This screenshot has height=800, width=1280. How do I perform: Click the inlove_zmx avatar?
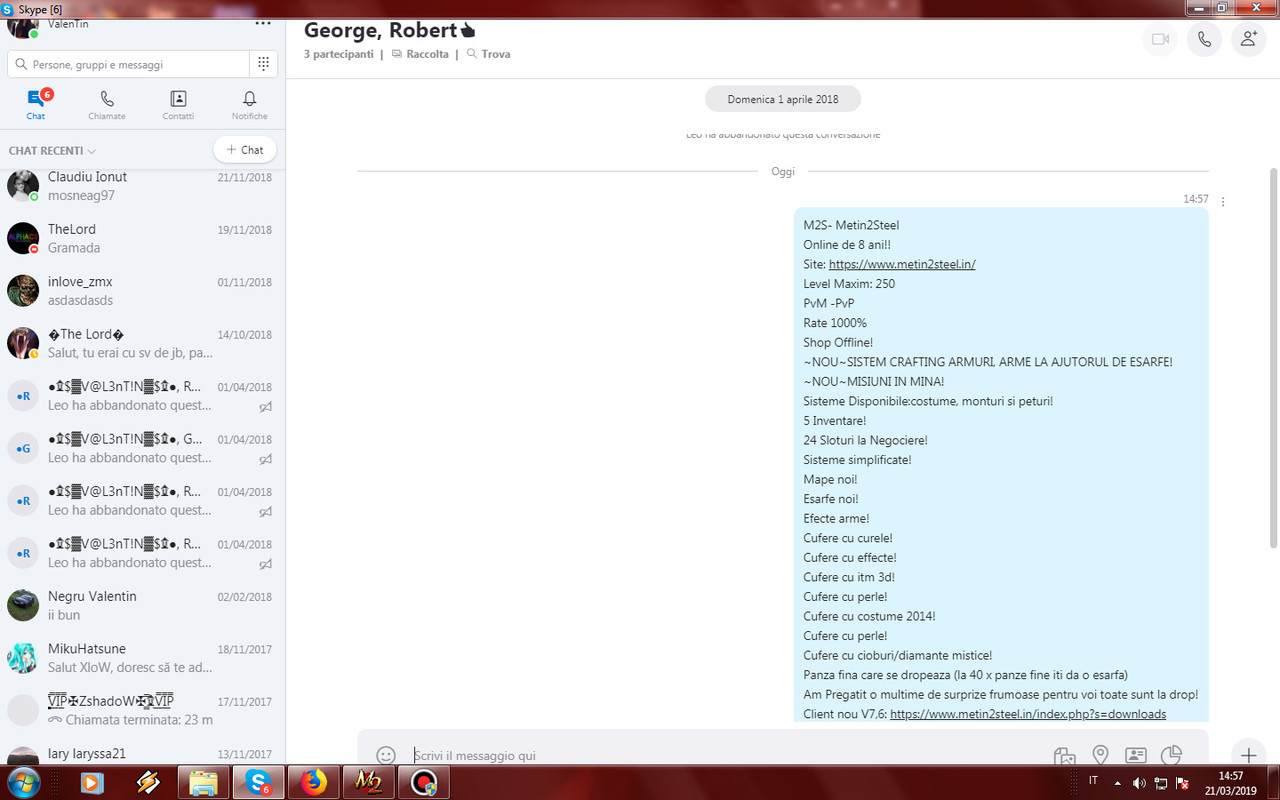coord(23,291)
